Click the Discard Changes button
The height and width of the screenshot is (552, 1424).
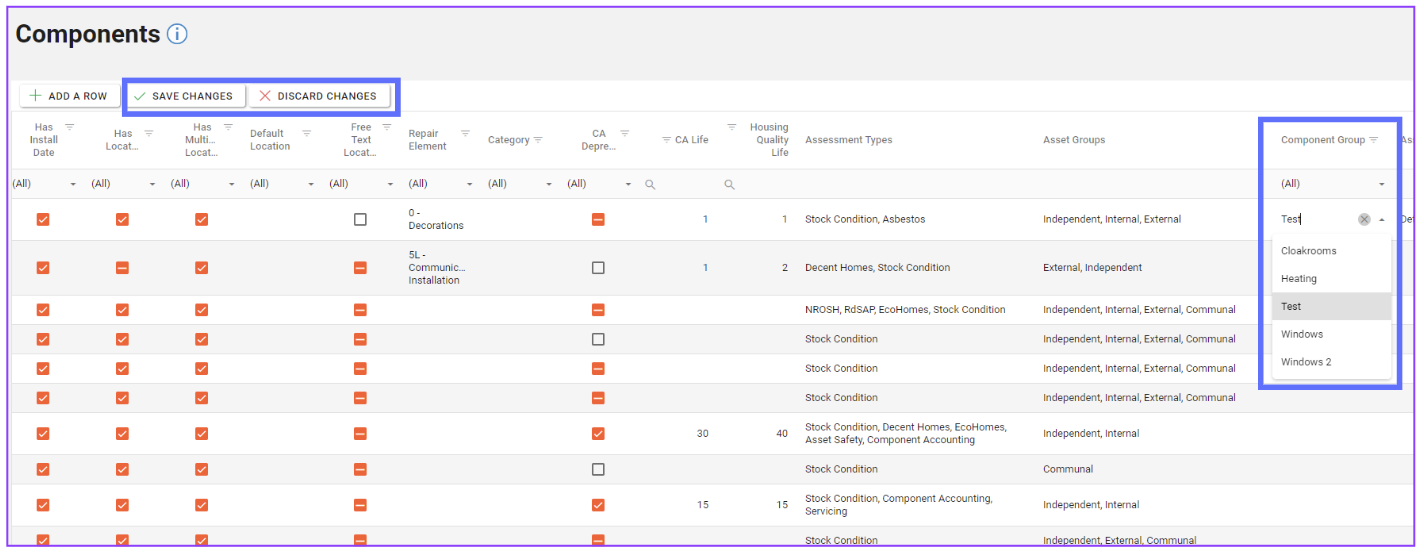click(x=318, y=96)
